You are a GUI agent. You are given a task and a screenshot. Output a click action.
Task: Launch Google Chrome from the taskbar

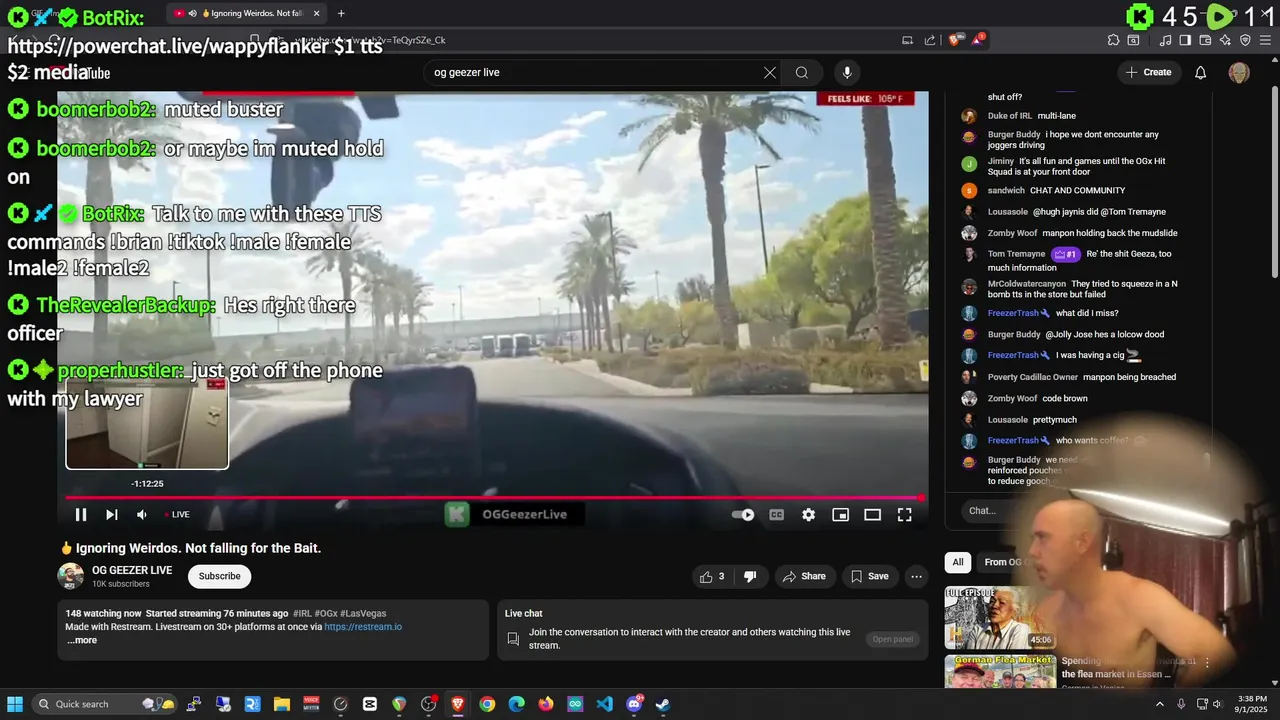487,704
